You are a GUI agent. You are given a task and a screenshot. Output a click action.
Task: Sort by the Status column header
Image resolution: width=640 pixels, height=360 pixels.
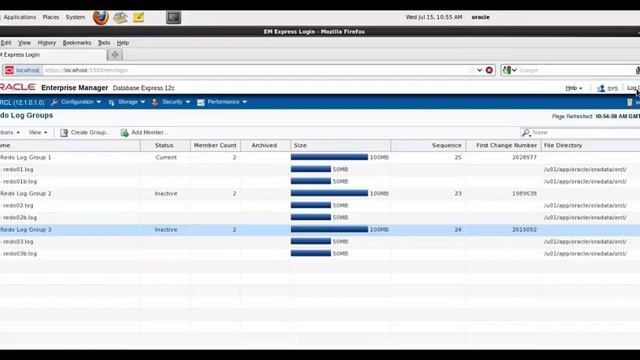(x=165, y=145)
